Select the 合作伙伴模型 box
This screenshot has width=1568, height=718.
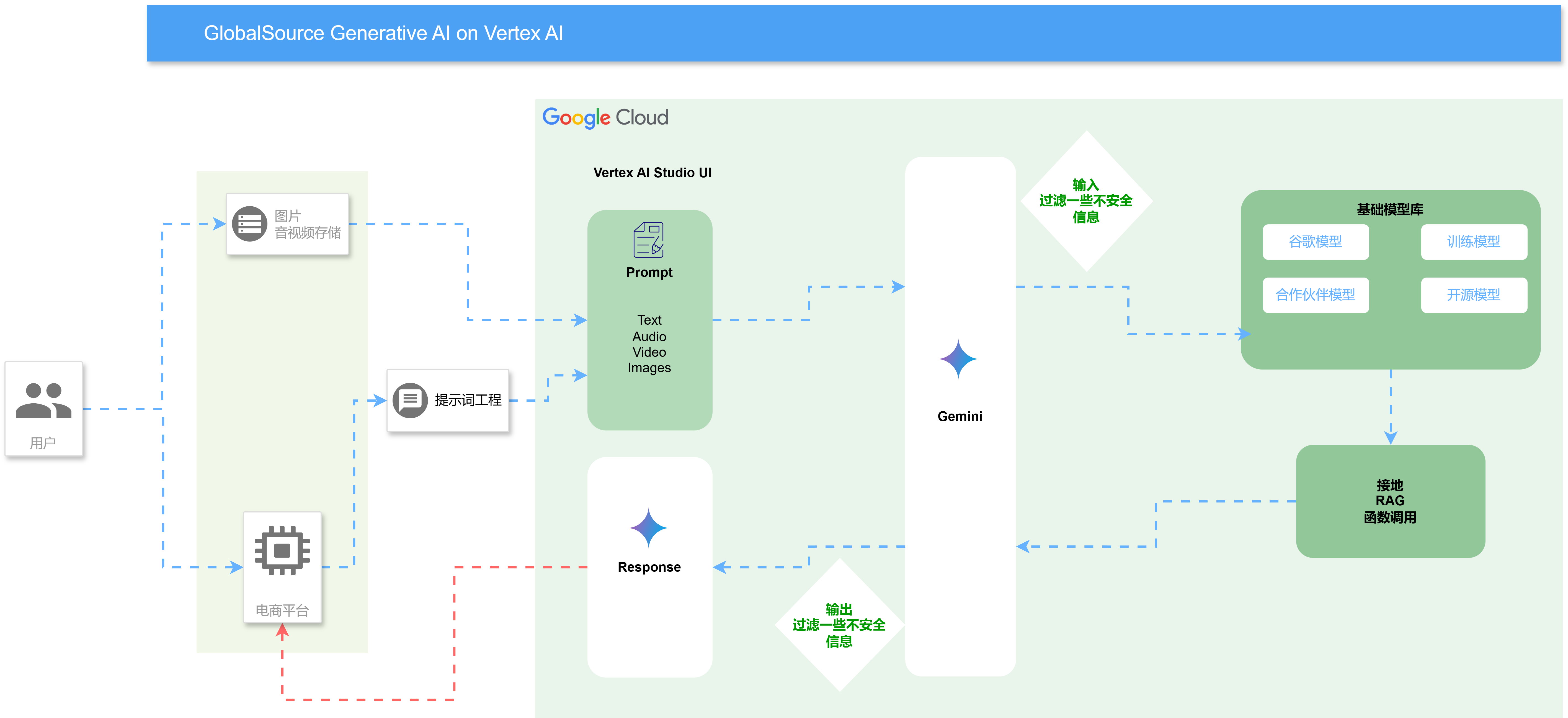[1316, 295]
